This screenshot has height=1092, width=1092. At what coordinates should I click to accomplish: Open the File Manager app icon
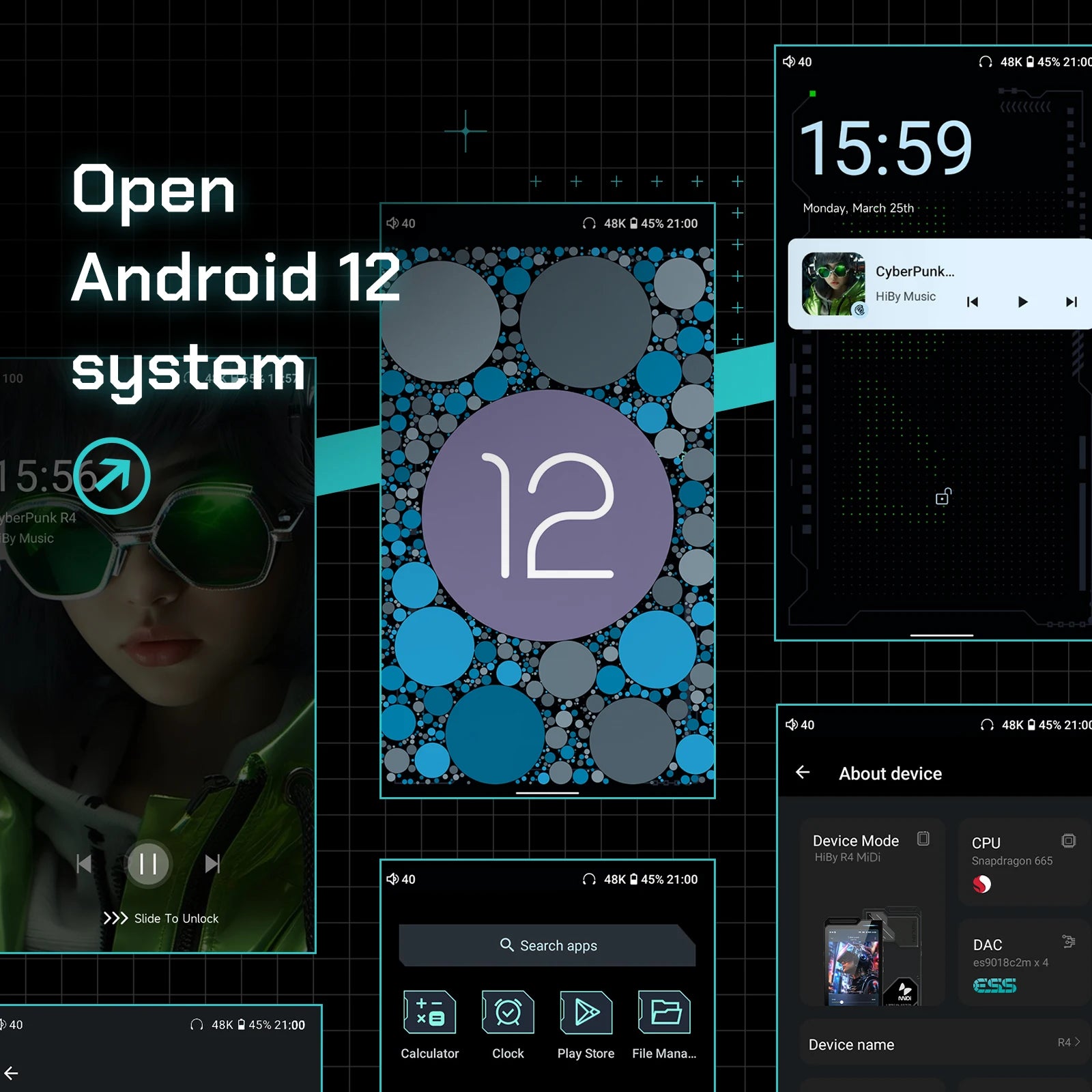pos(664,1013)
